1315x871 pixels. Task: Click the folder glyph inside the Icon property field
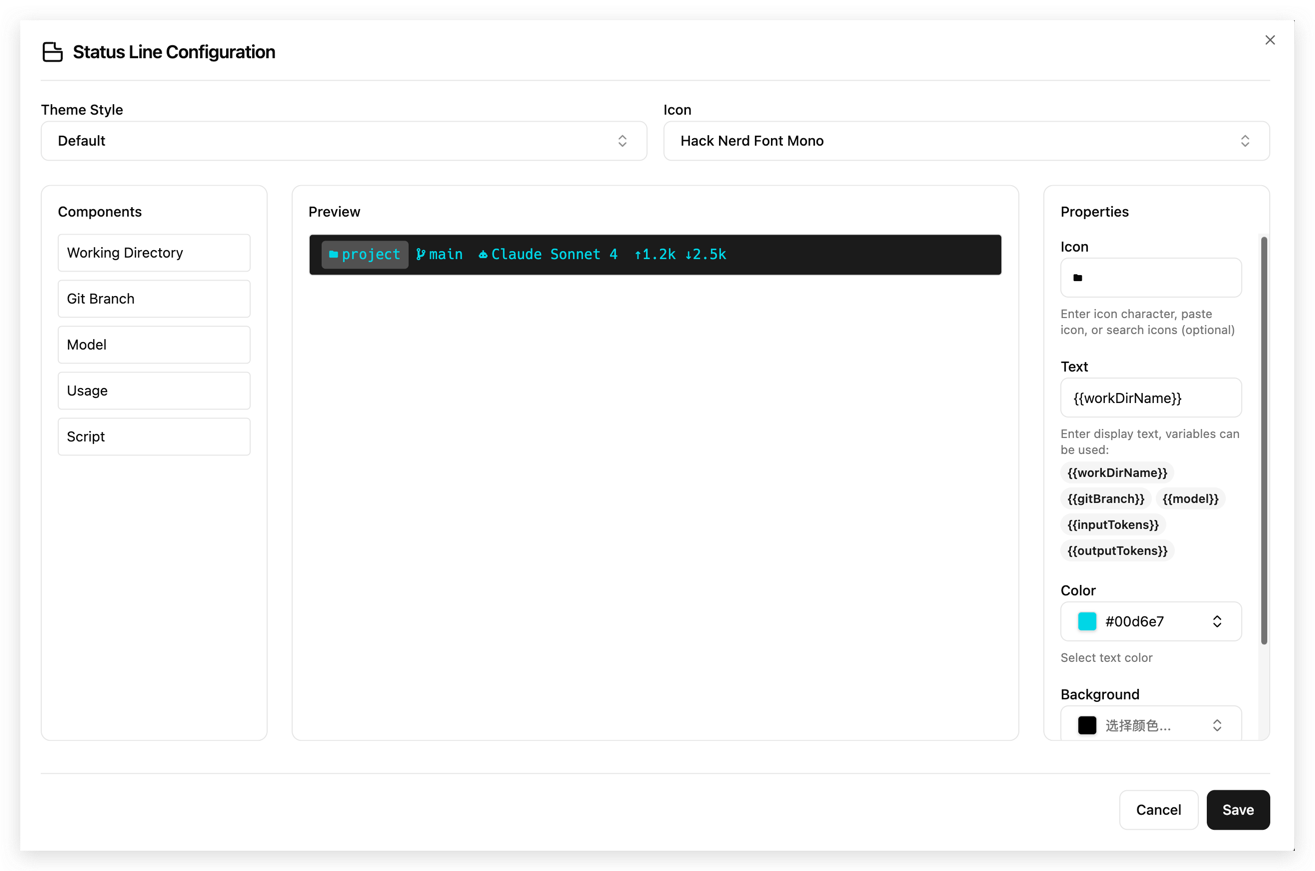click(1078, 277)
